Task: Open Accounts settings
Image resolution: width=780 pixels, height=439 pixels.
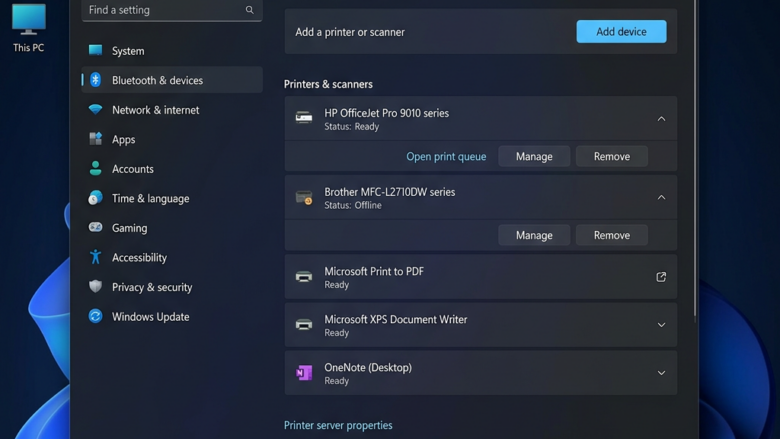Action: pyautogui.click(x=172, y=169)
